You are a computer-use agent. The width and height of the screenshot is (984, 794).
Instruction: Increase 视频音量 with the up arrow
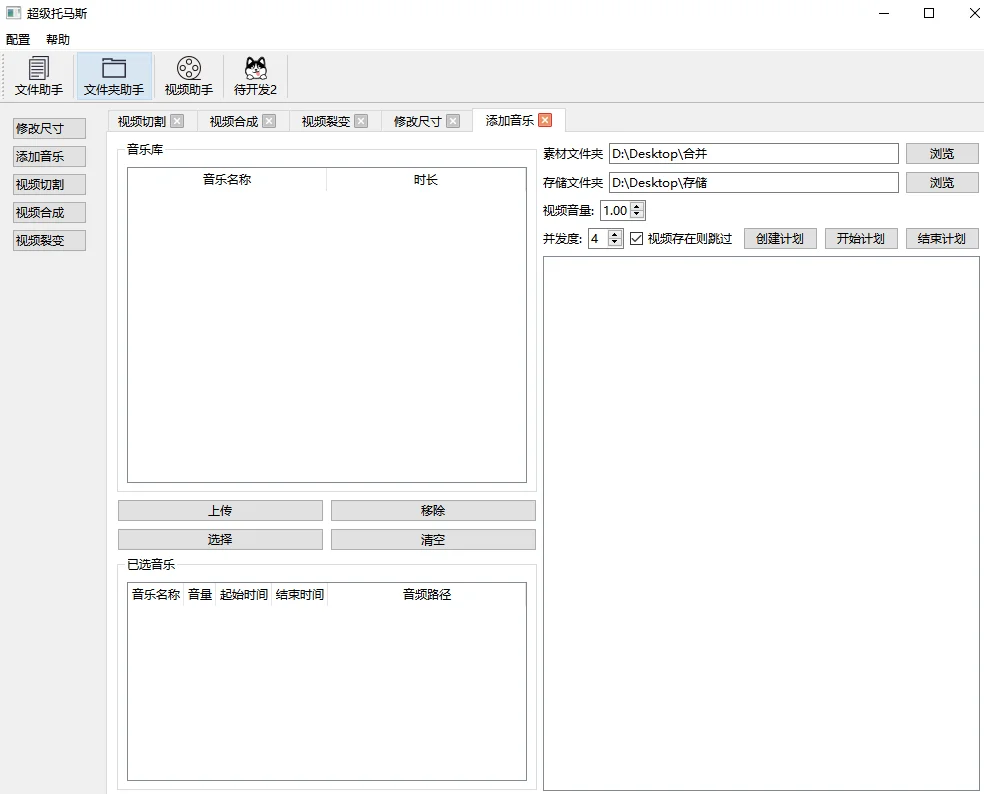(x=637, y=206)
